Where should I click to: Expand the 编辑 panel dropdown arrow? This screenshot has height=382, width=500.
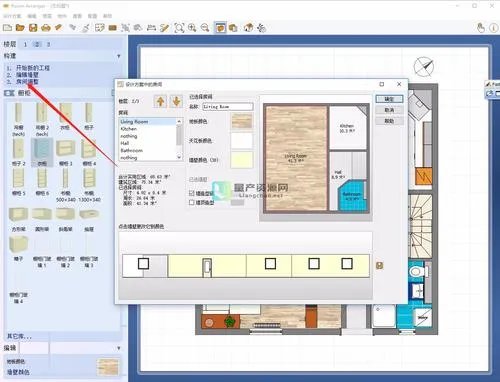pos(119,348)
